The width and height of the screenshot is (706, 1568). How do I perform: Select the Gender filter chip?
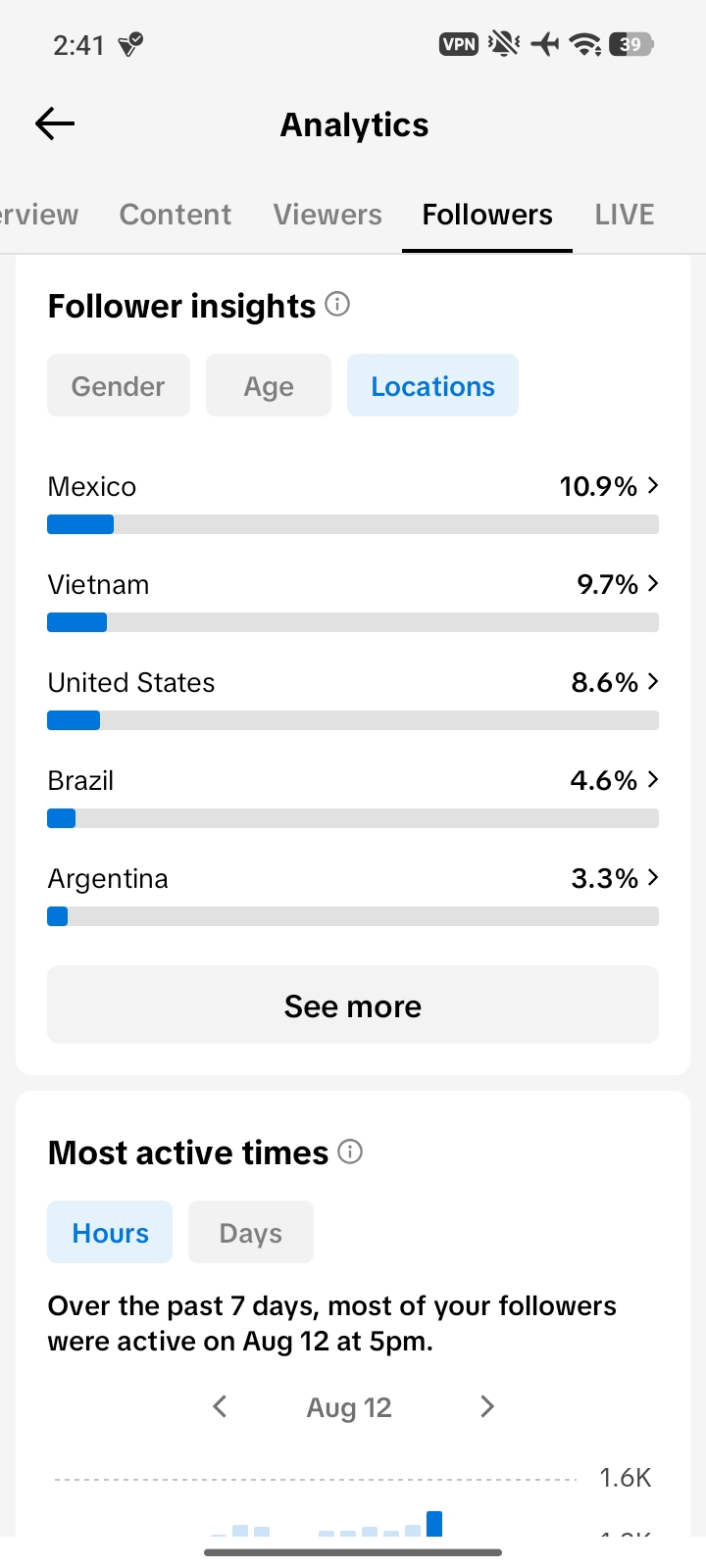[x=119, y=385]
